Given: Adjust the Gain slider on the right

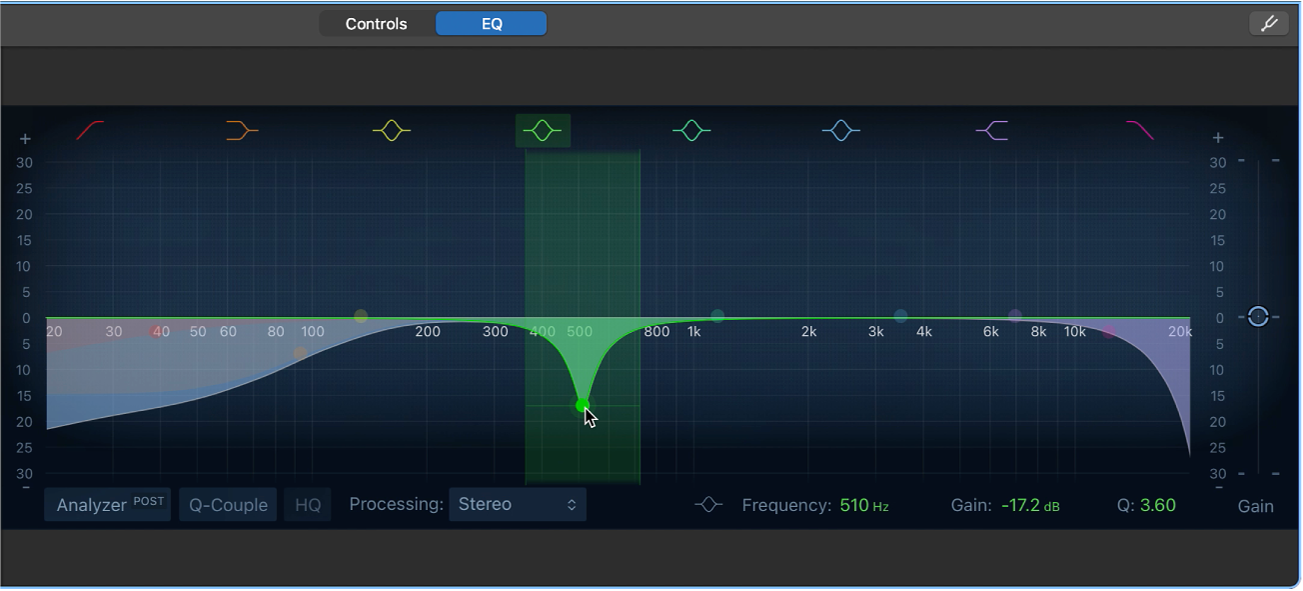Looking at the screenshot, I should (x=1259, y=317).
